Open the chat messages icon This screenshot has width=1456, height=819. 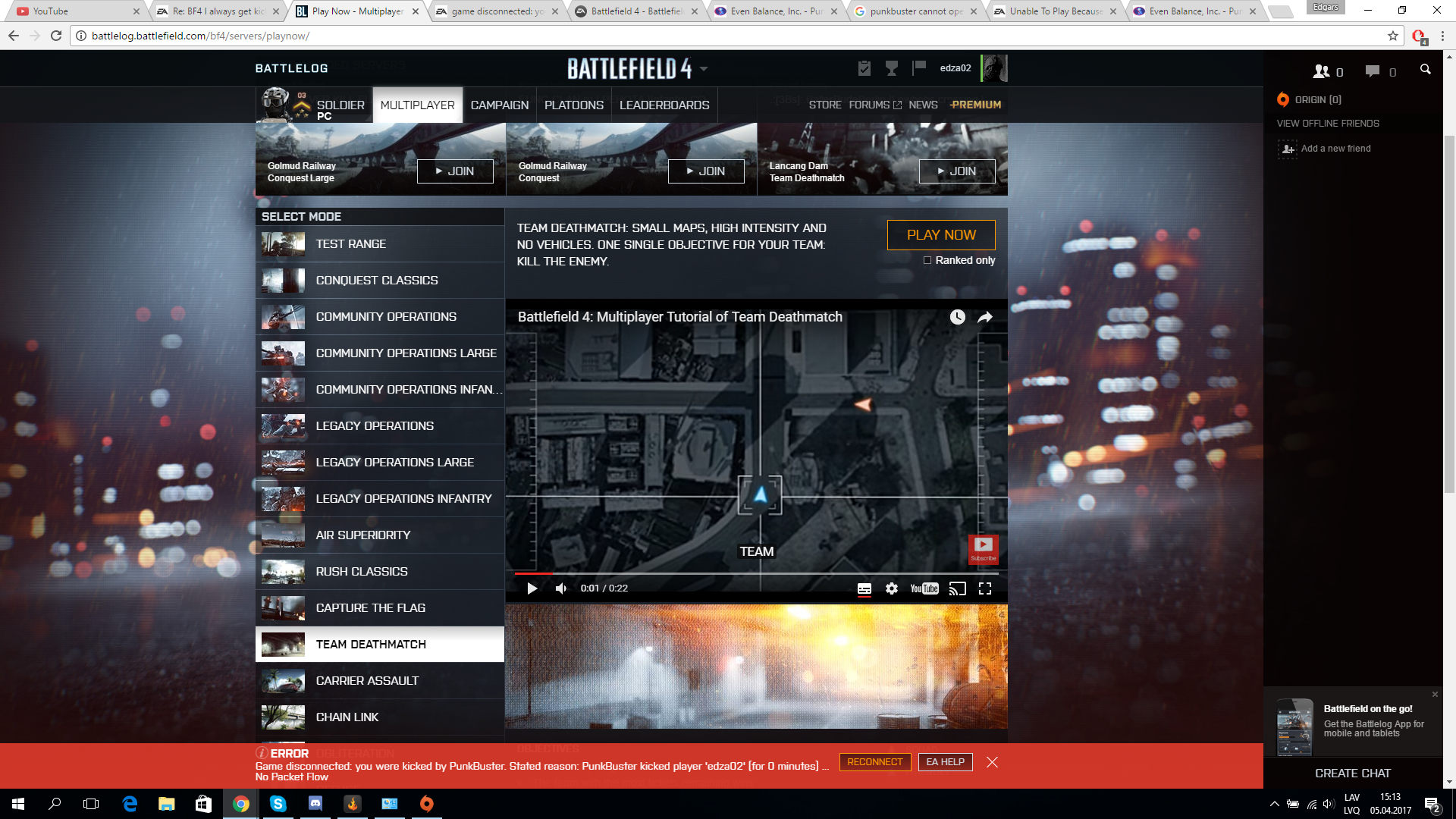point(1373,71)
